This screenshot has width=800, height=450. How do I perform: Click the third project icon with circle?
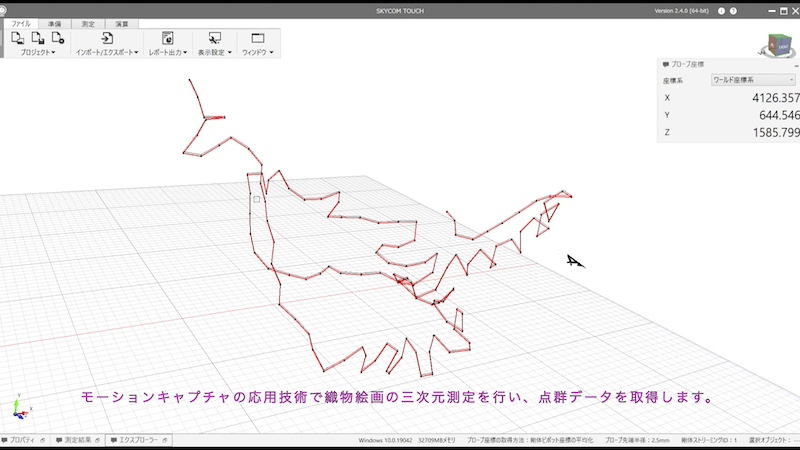(57, 37)
